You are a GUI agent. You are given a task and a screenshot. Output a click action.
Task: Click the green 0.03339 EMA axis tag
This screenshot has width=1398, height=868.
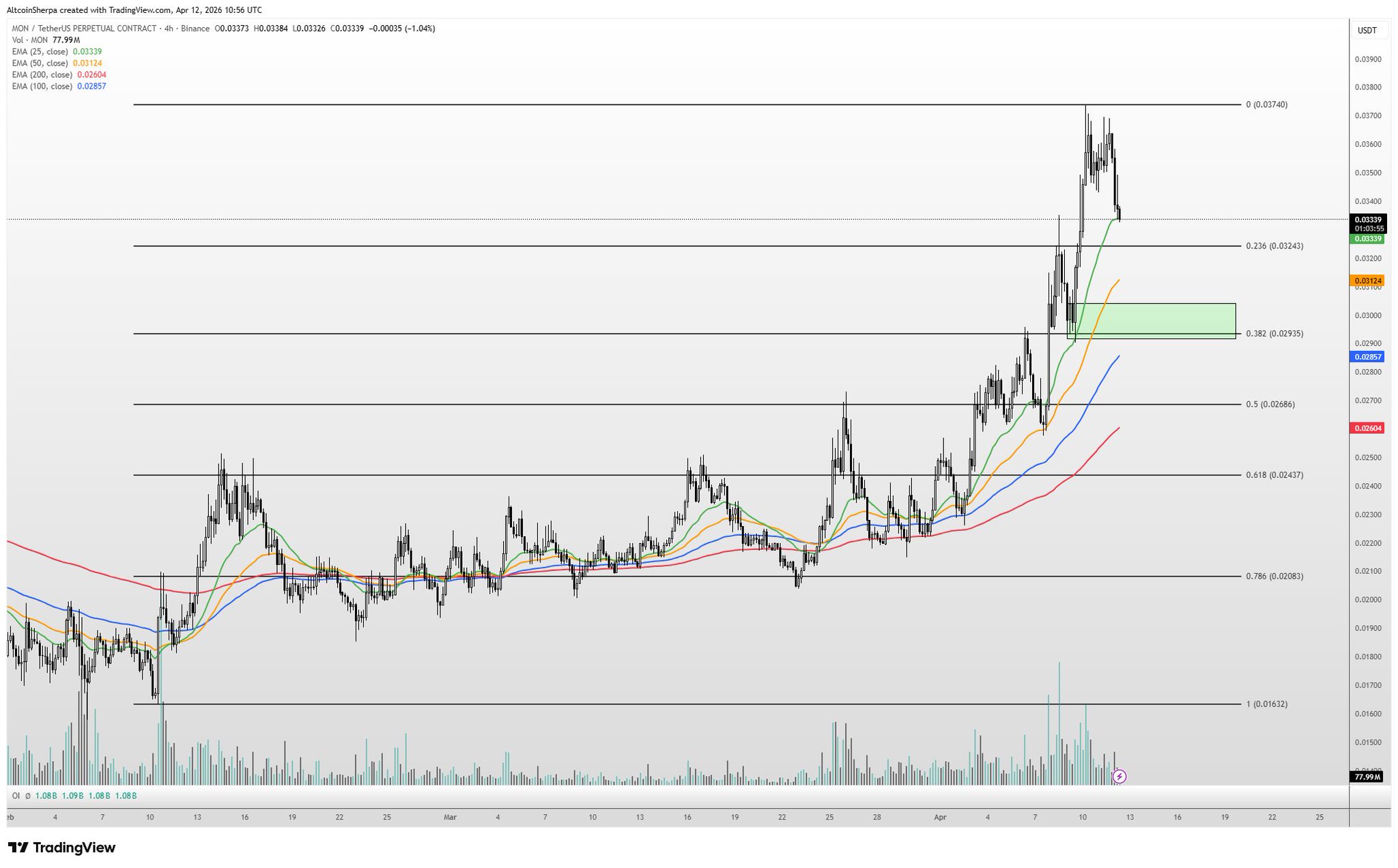pyautogui.click(x=1367, y=239)
